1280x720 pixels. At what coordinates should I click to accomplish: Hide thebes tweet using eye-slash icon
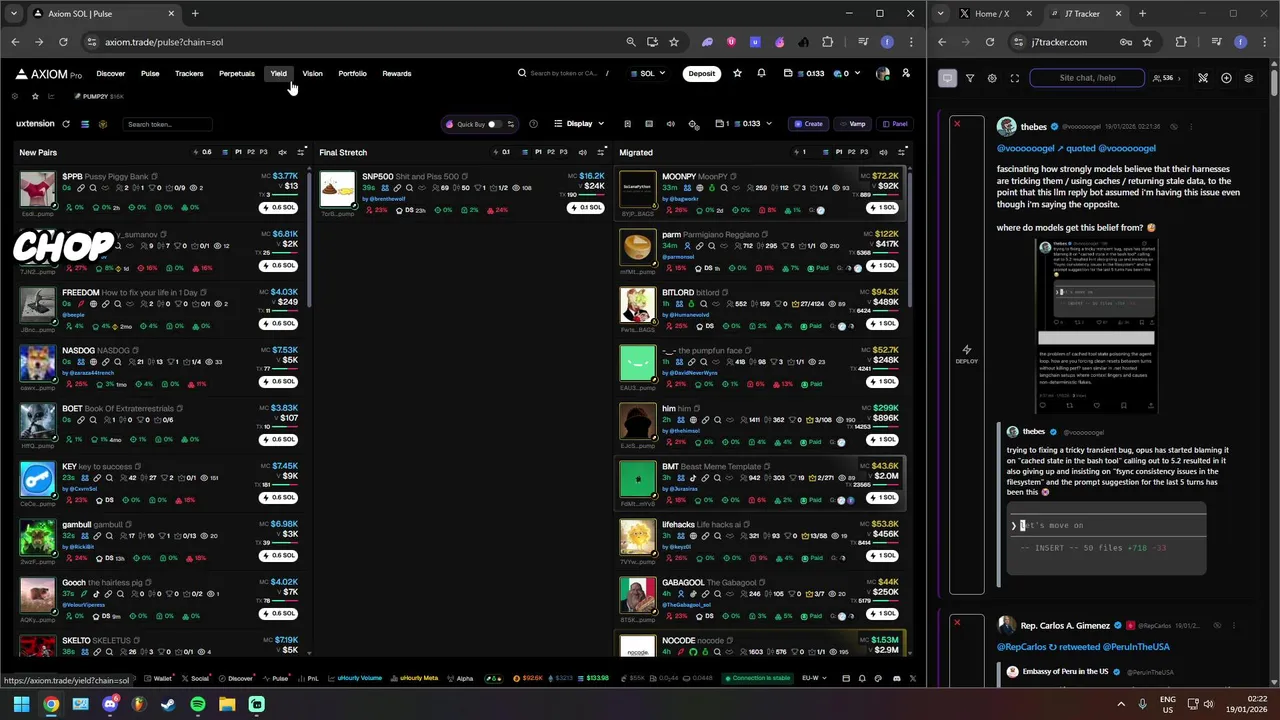1173,127
